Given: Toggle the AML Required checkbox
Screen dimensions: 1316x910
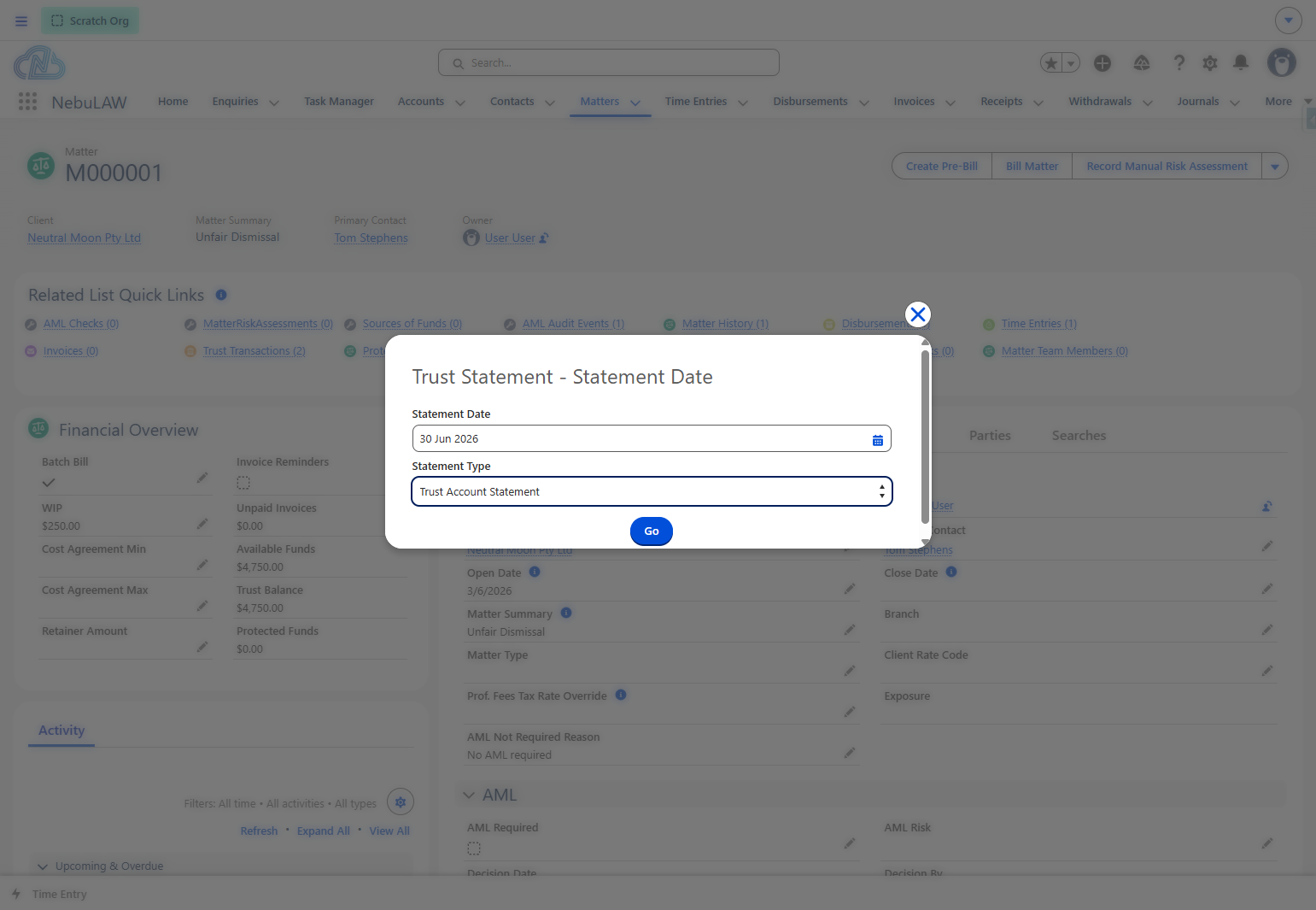Looking at the screenshot, I should click(474, 848).
